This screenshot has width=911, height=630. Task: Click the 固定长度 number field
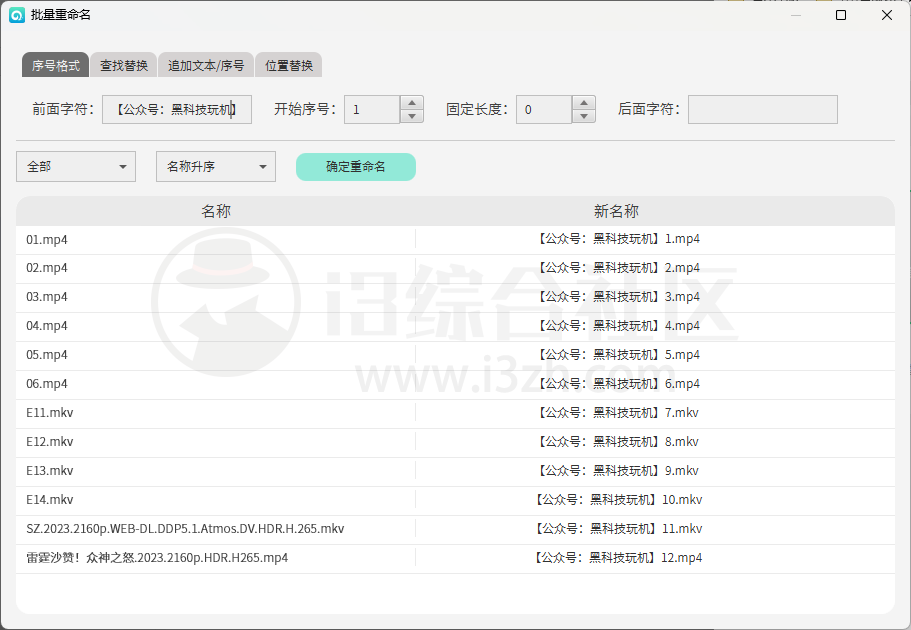[x=544, y=109]
